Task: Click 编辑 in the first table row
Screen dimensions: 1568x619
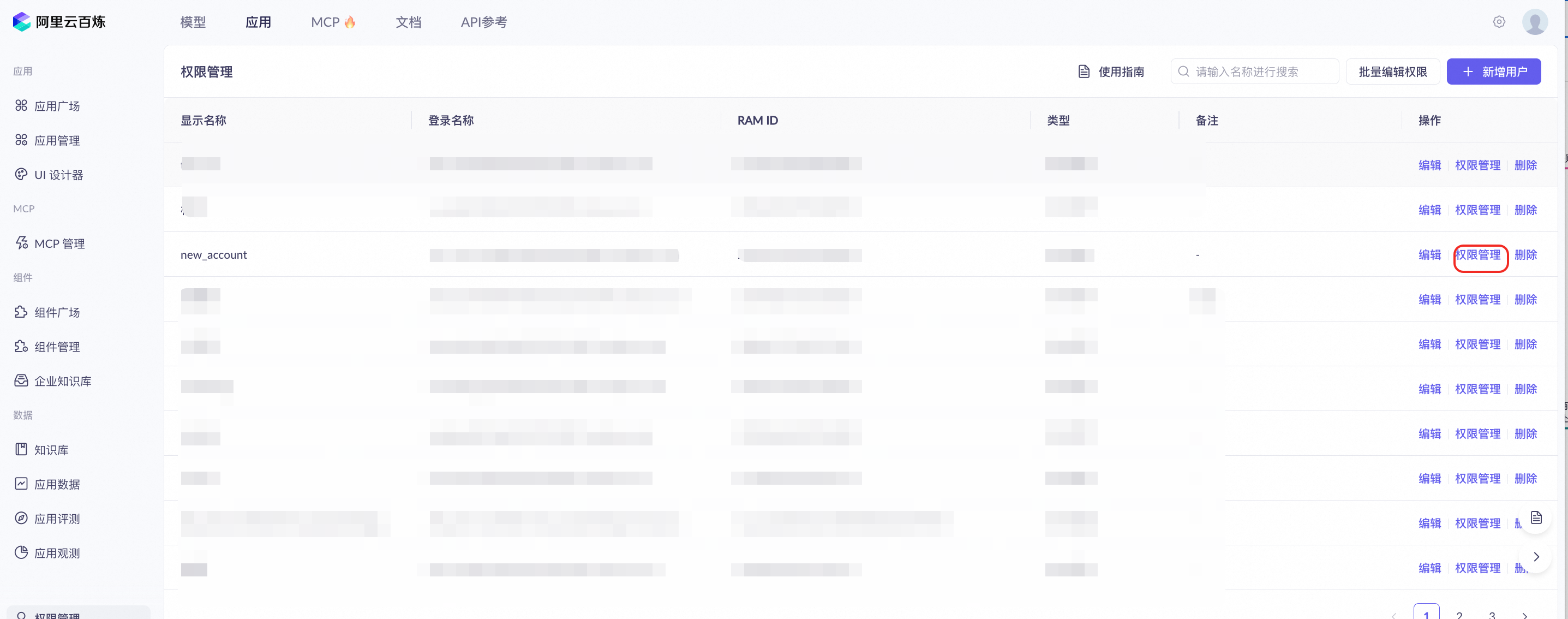Action: click(1430, 165)
